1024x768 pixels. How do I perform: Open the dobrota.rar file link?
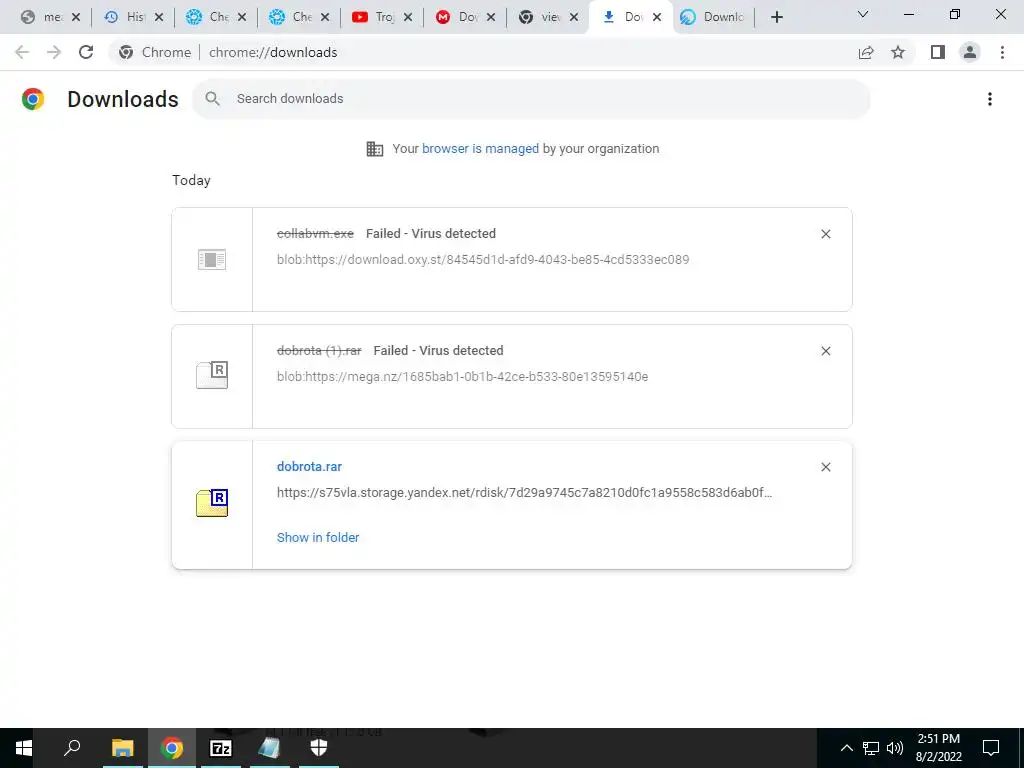point(310,466)
